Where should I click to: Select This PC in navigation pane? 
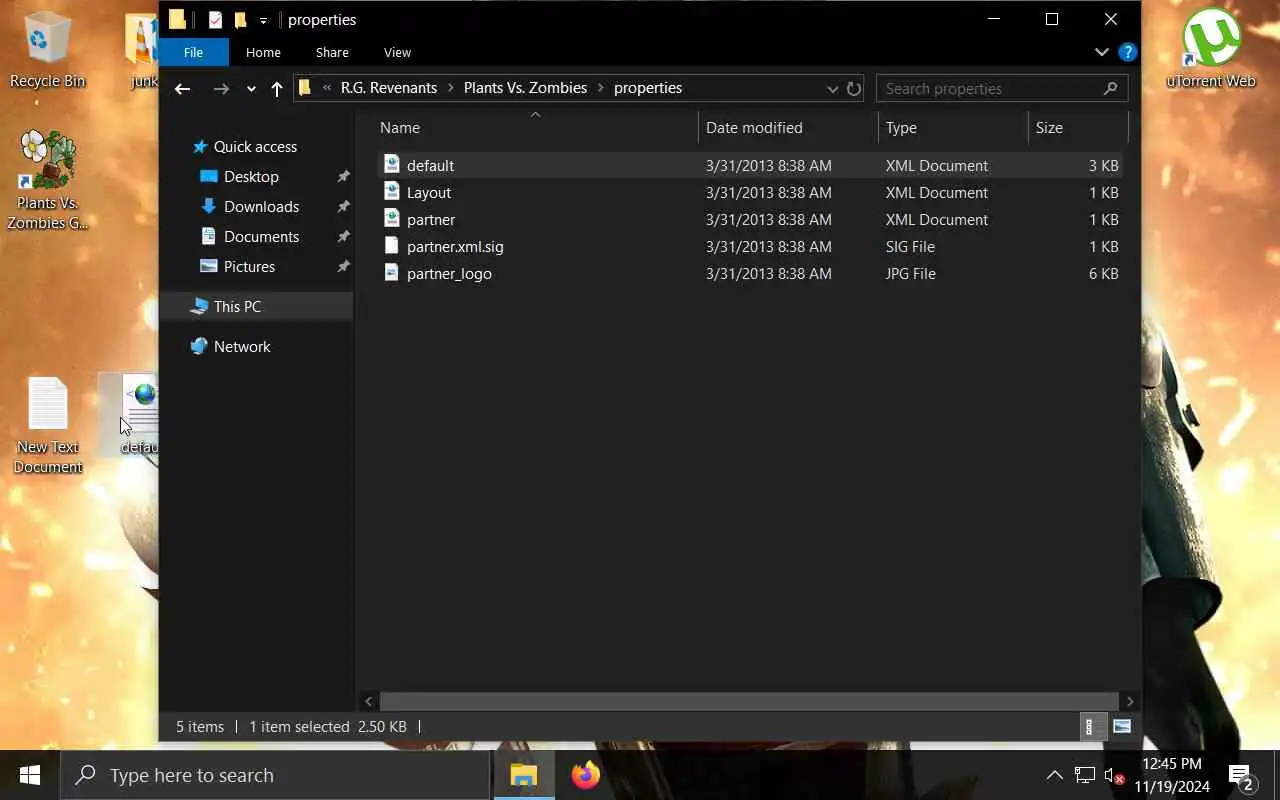click(x=237, y=306)
